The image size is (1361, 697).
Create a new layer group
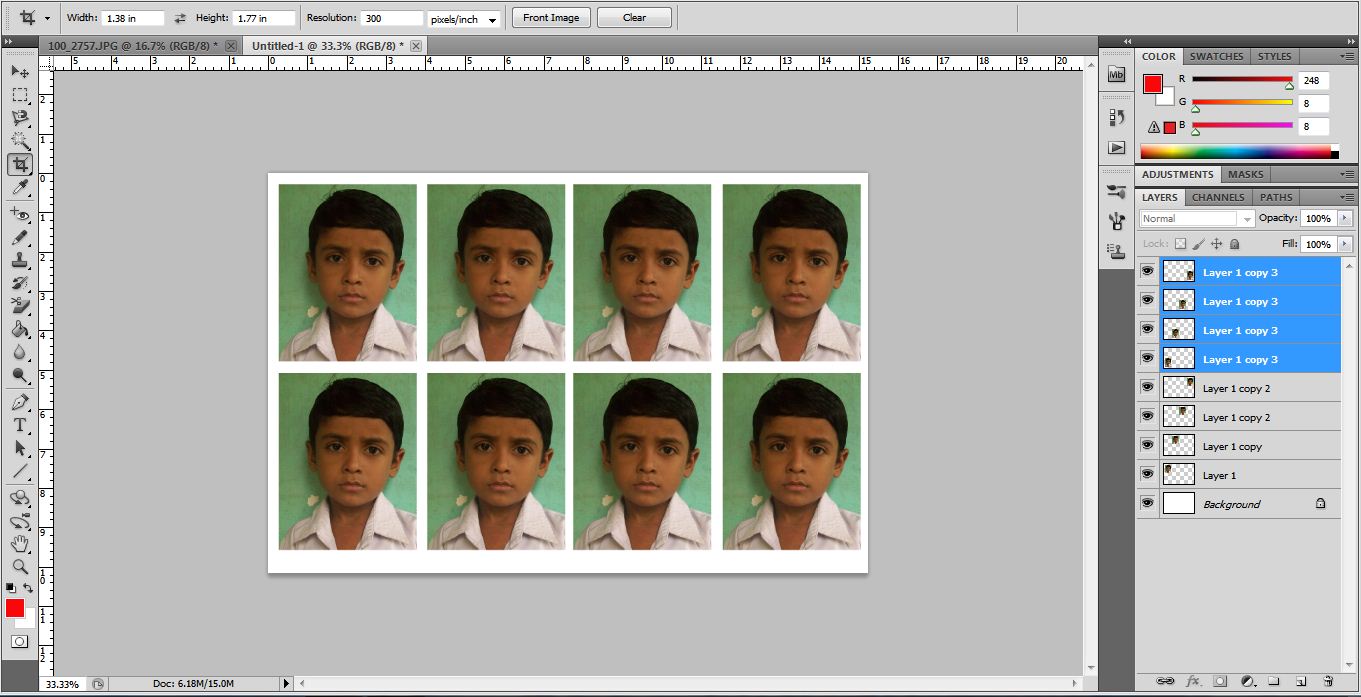tap(1274, 681)
